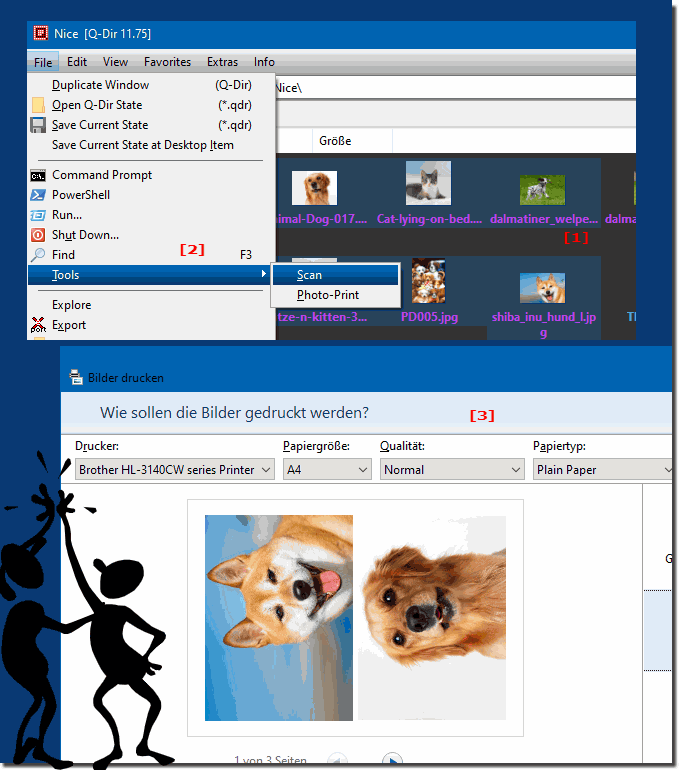679x770 pixels.
Task: Select Scan in the Tools submenu
Action: point(335,275)
